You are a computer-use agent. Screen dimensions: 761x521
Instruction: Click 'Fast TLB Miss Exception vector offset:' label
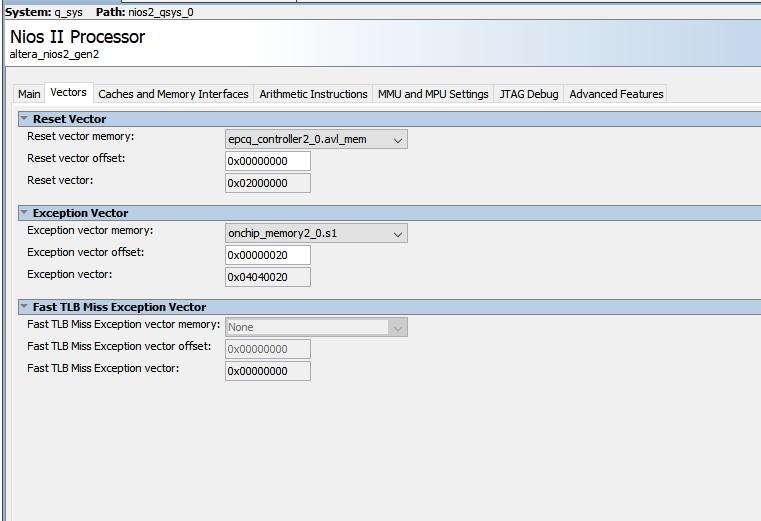(x=119, y=346)
